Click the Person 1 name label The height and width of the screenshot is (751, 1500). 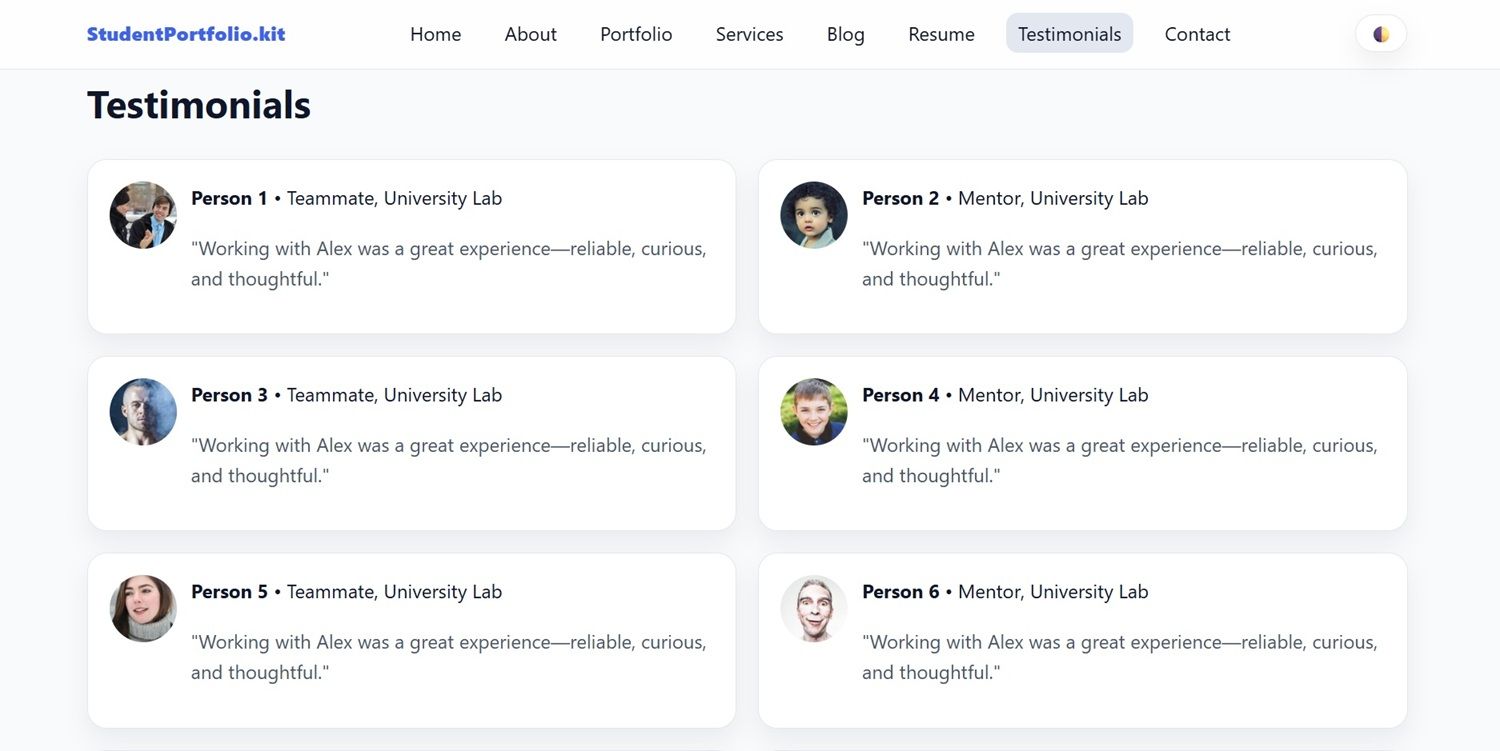tap(229, 198)
